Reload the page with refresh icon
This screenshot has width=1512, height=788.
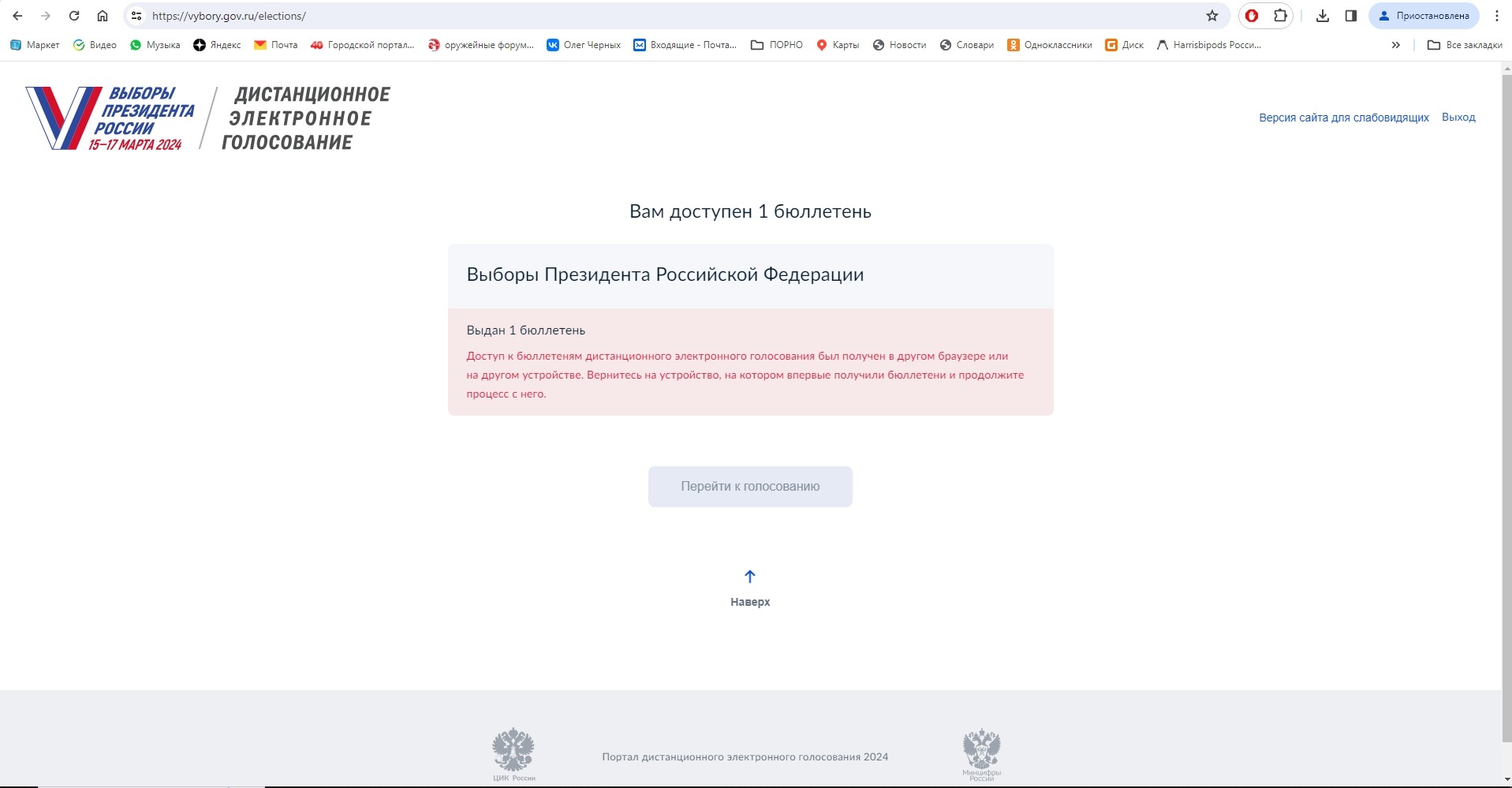point(74,16)
